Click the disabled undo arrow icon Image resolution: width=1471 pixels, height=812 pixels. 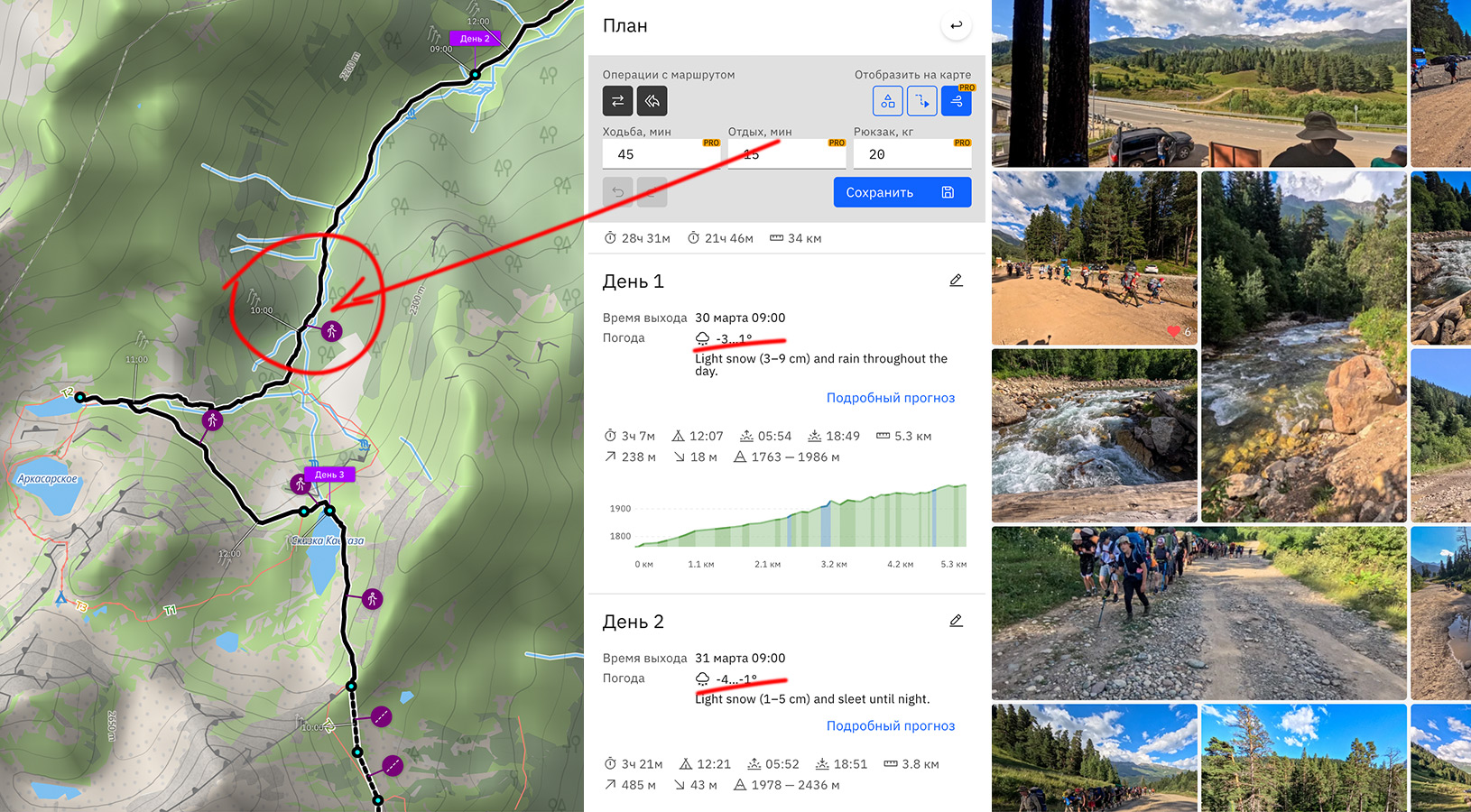[x=617, y=192]
